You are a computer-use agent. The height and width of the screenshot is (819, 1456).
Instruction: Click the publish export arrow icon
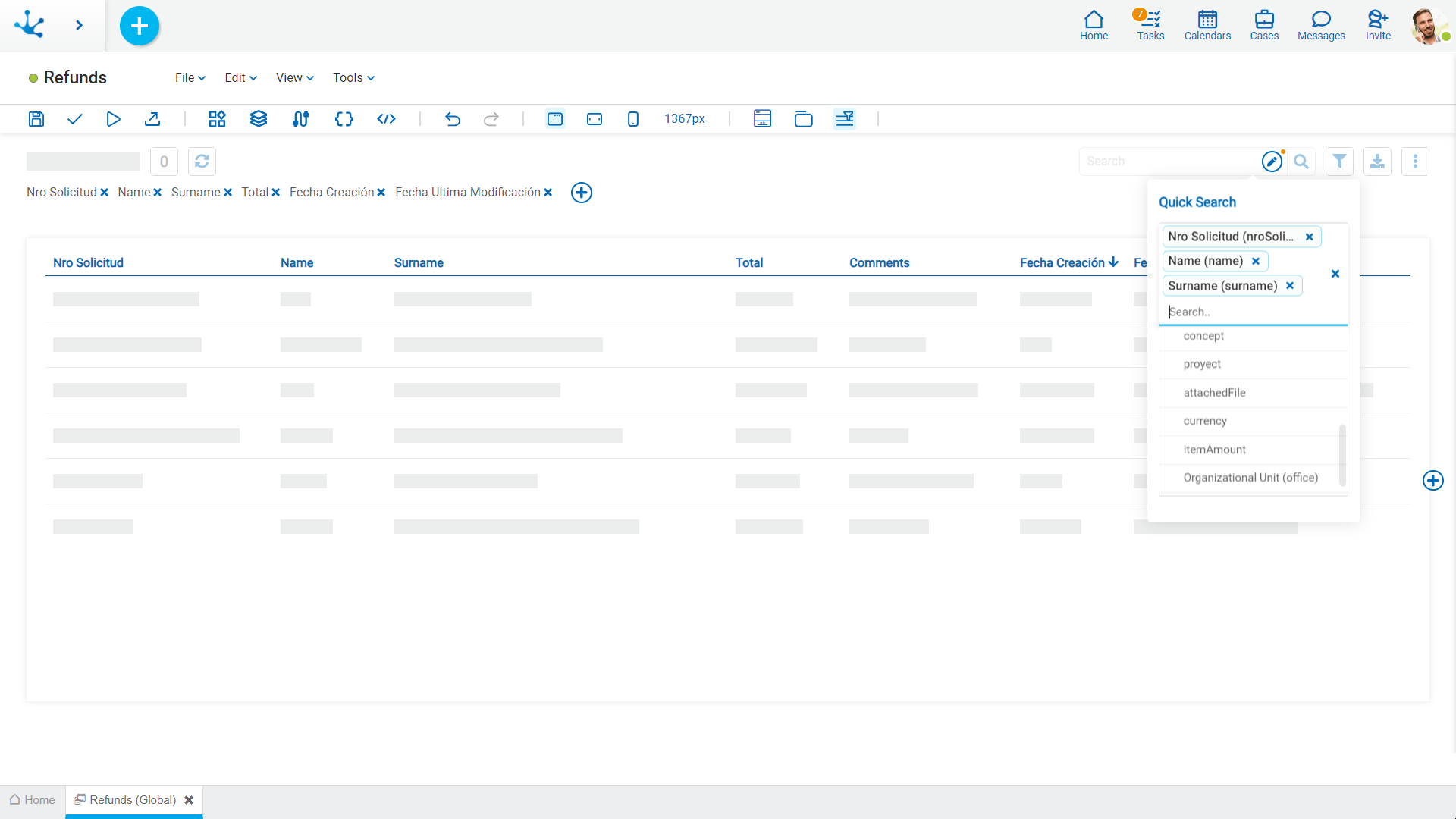pyautogui.click(x=152, y=119)
